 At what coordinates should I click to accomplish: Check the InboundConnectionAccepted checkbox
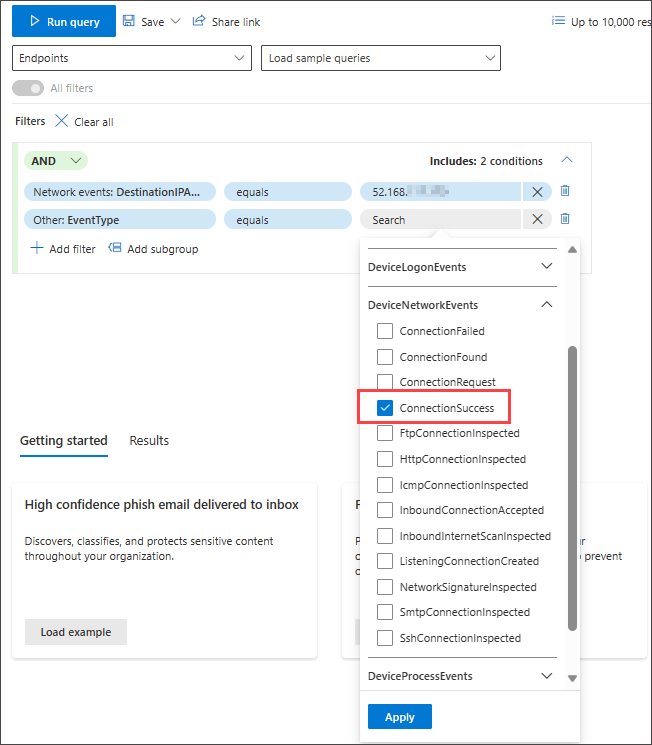tap(384, 510)
